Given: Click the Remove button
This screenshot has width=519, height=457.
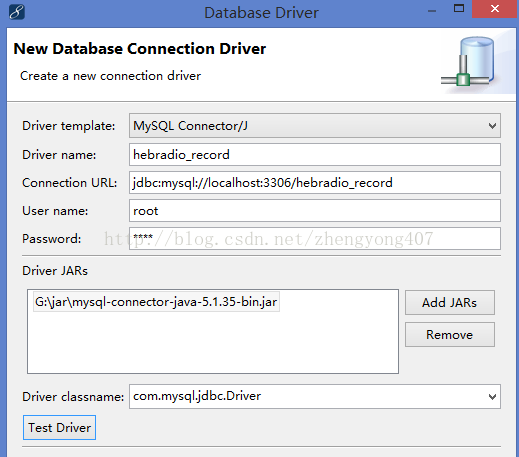Looking at the screenshot, I should [450, 335].
